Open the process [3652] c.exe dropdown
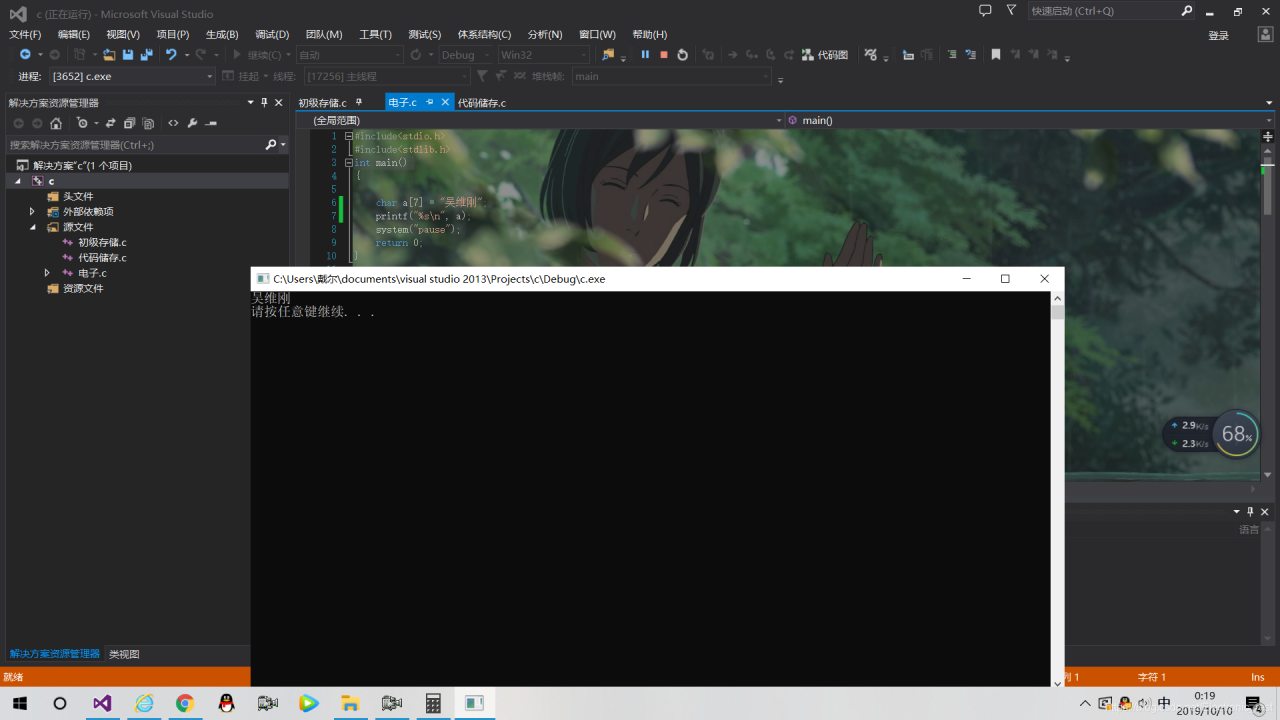The height and width of the screenshot is (720, 1280). (132, 76)
